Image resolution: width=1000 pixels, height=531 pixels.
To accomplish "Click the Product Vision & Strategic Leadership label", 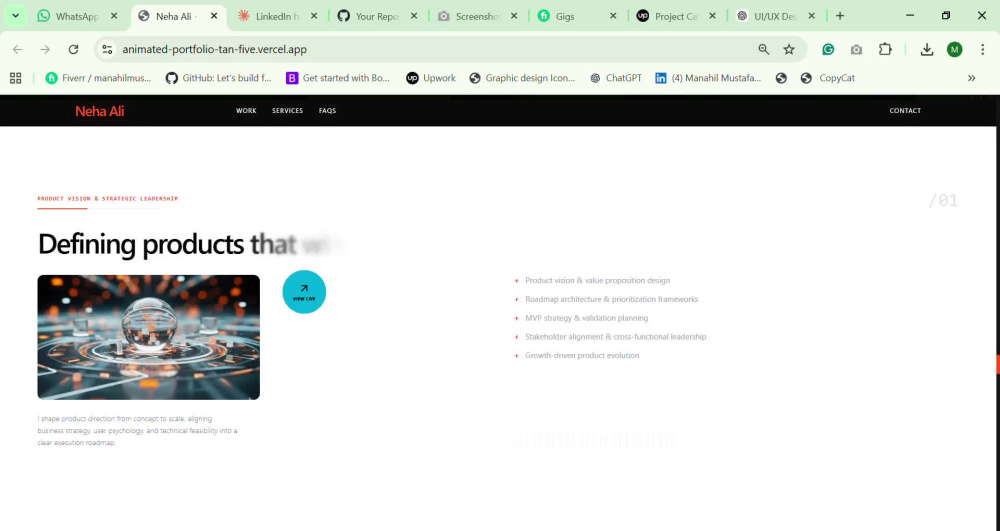I will coord(108,199).
